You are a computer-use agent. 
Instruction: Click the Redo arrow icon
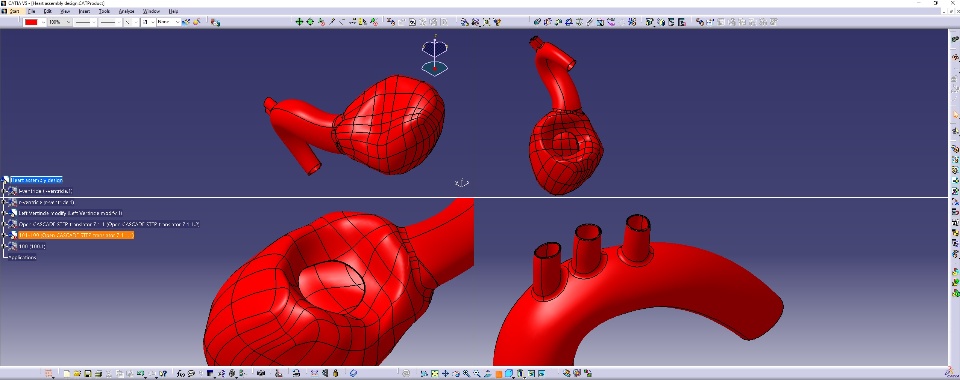point(152,374)
